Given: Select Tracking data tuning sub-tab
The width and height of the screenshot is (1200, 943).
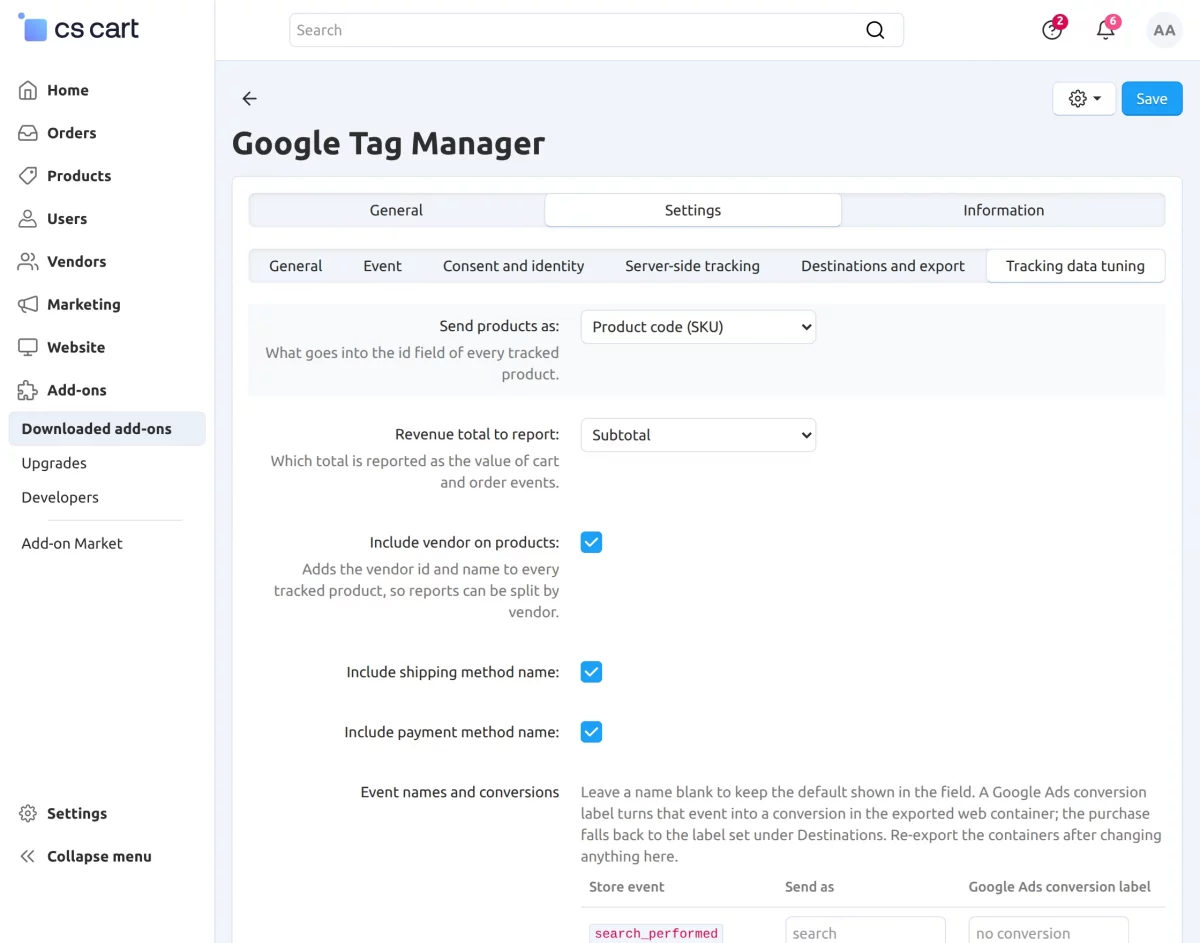Looking at the screenshot, I should pyautogui.click(x=1075, y=266).
